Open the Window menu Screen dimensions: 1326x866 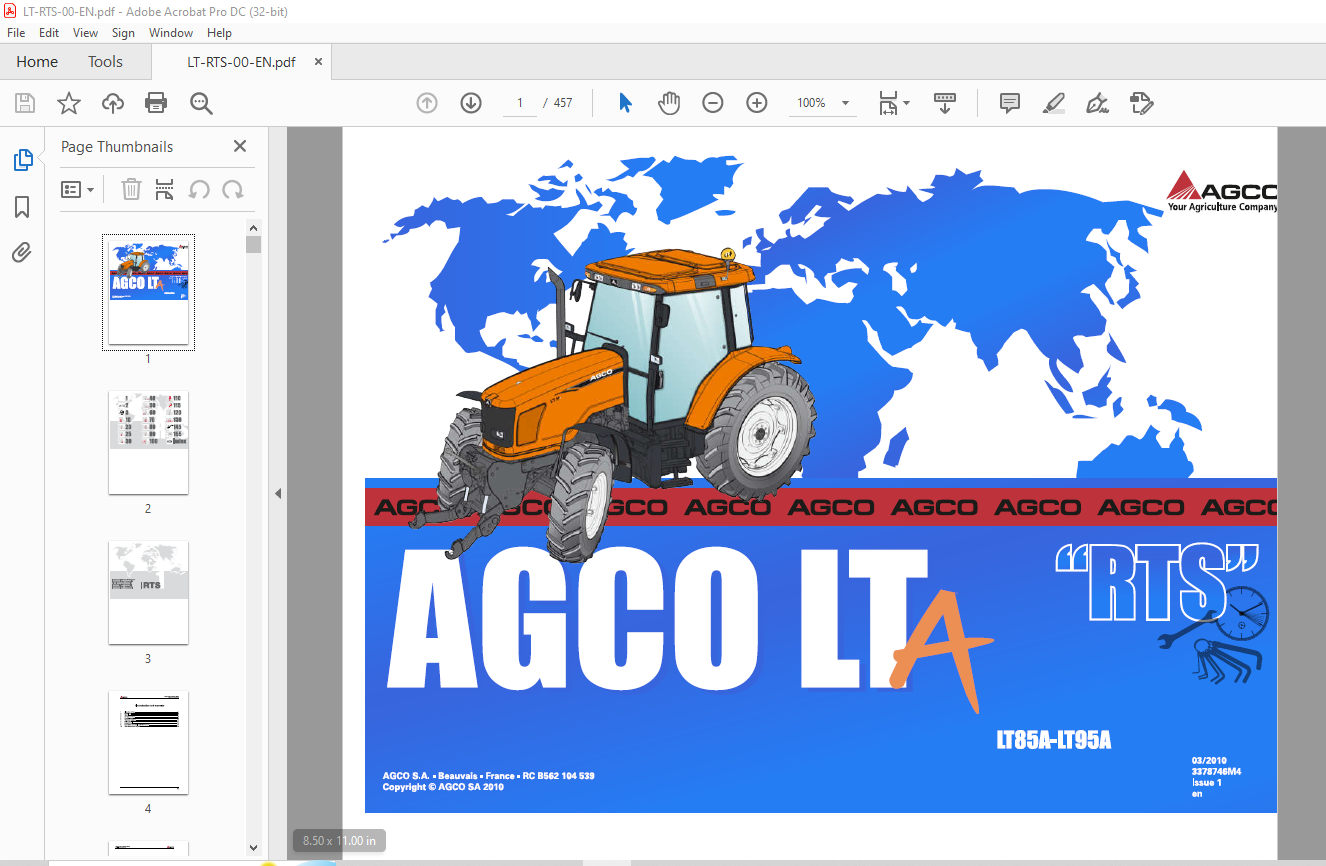[171, 33]
